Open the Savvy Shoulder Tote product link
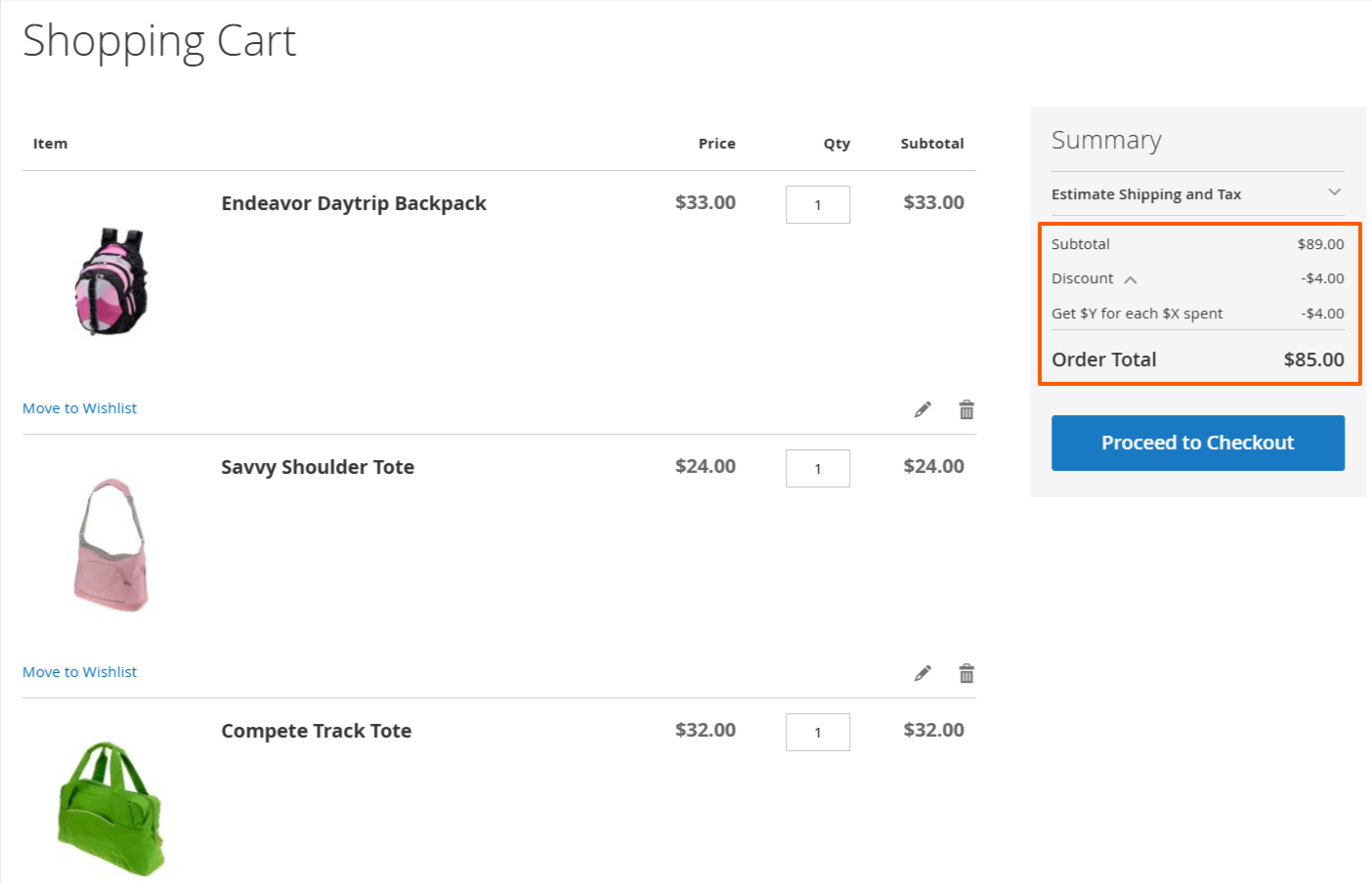Screen dimensions: 1372x887 pos(318,467)
